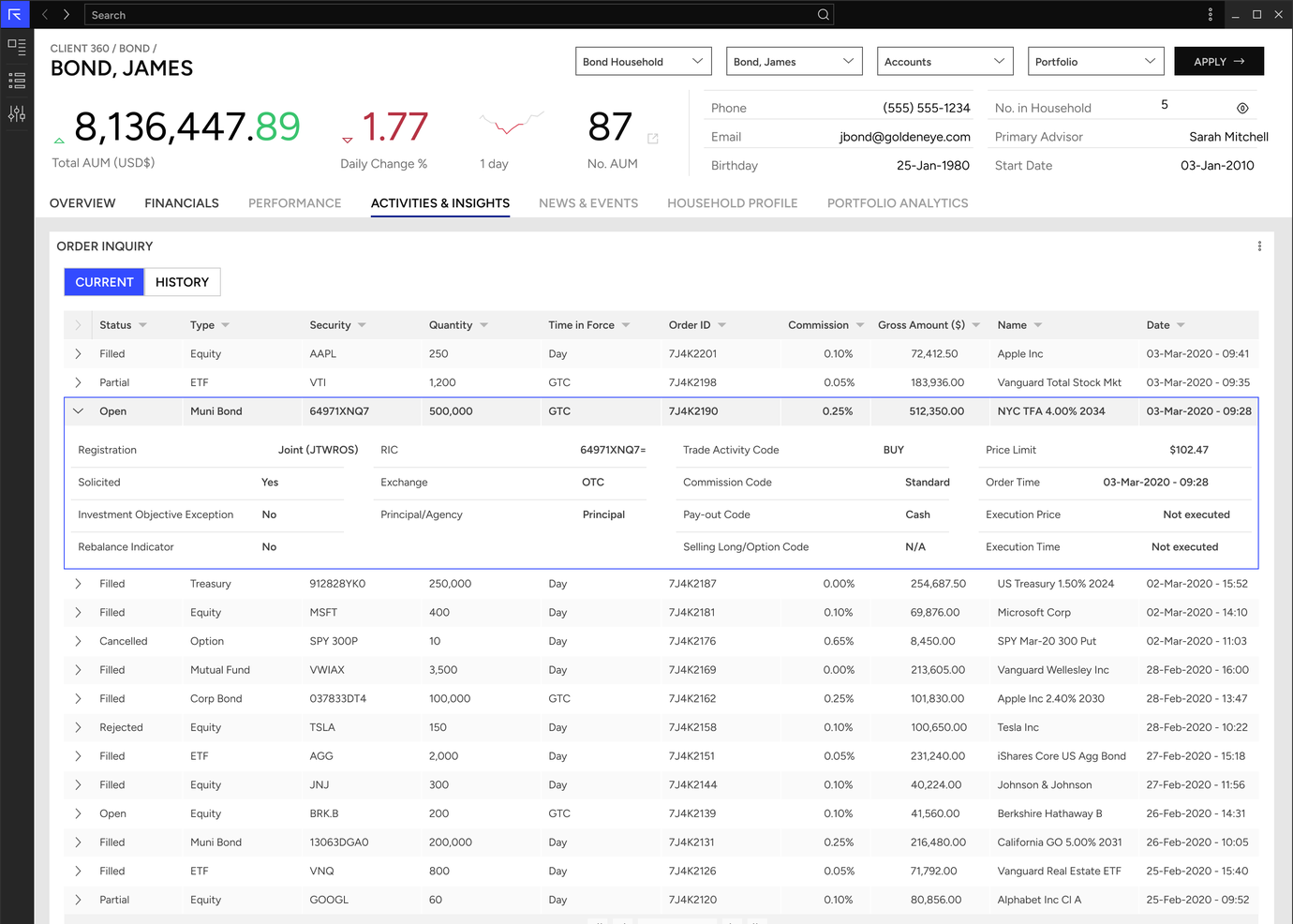Go forward with the right arrow
The height and width of the screenshot is (924, 1293).
coord(67,14)
